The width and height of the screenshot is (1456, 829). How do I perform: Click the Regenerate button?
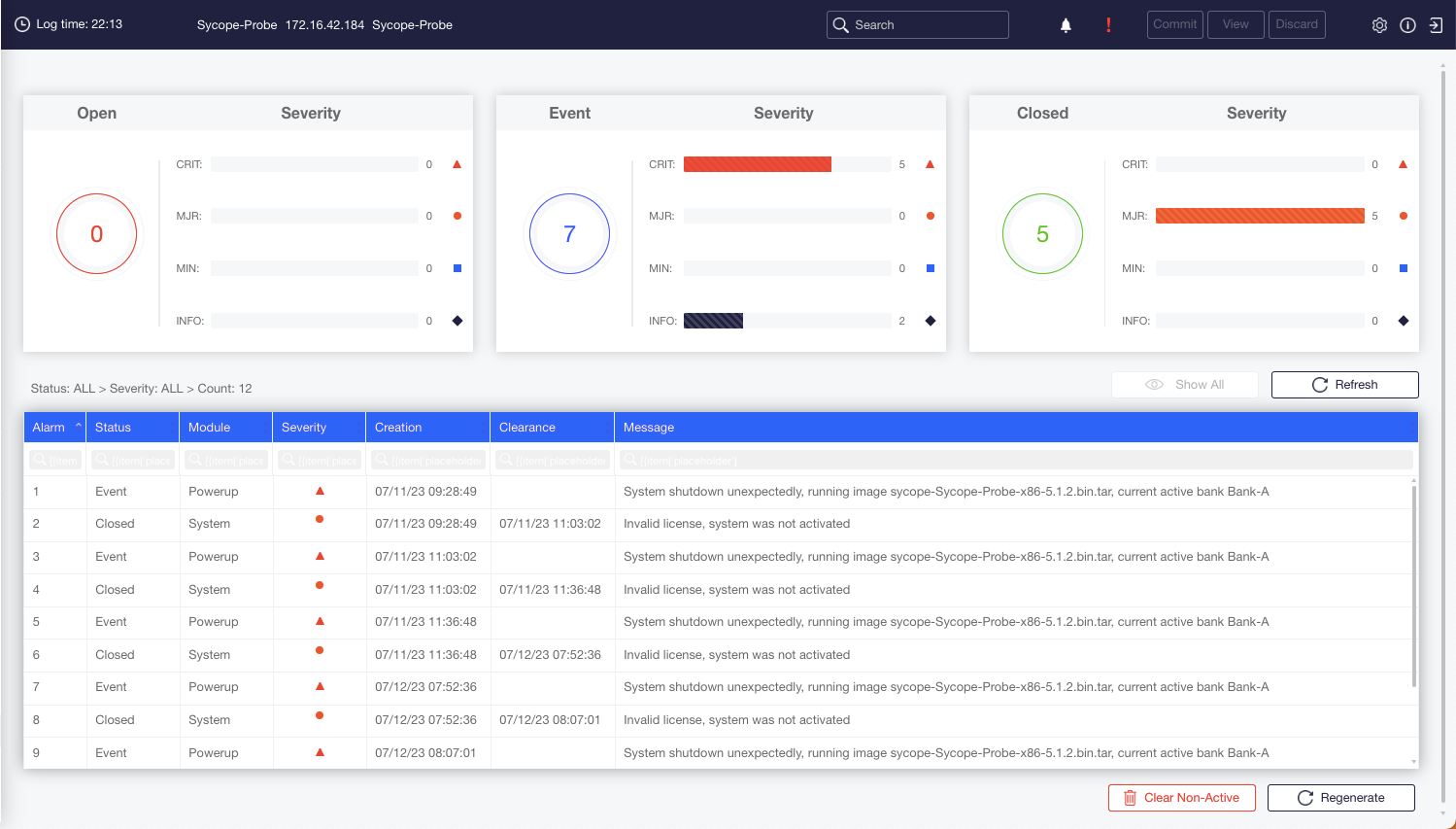pos(1340,798)
